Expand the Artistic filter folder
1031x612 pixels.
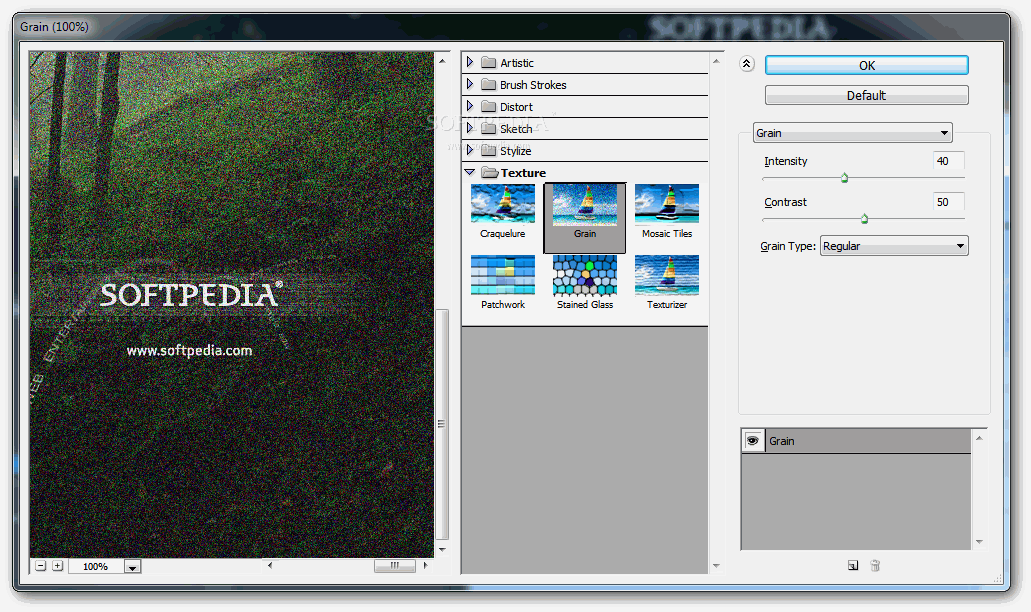coord(469,62)
